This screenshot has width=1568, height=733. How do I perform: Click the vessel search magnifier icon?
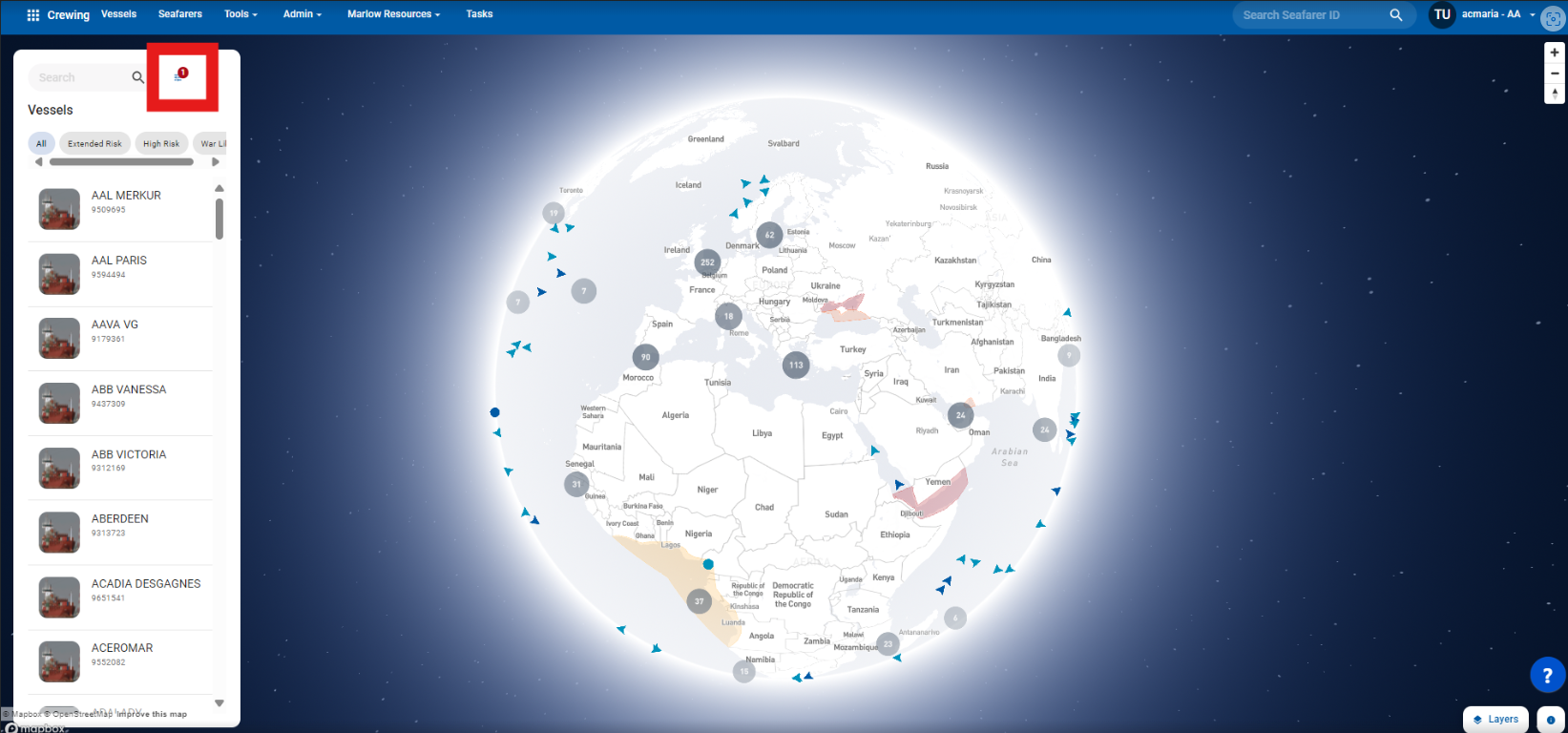click(137, 77)
